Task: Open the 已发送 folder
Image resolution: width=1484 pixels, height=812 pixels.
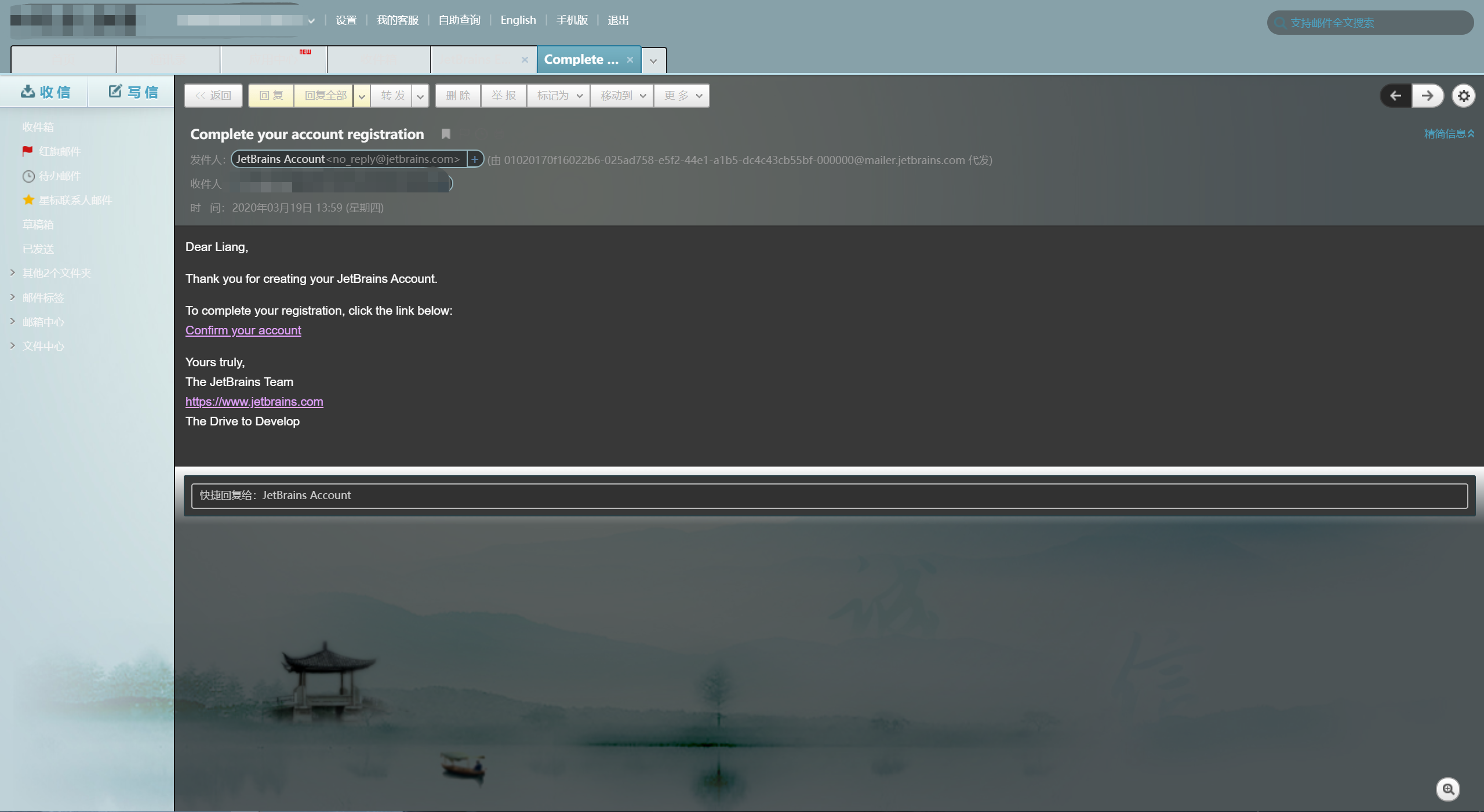Action: (38, 249)
